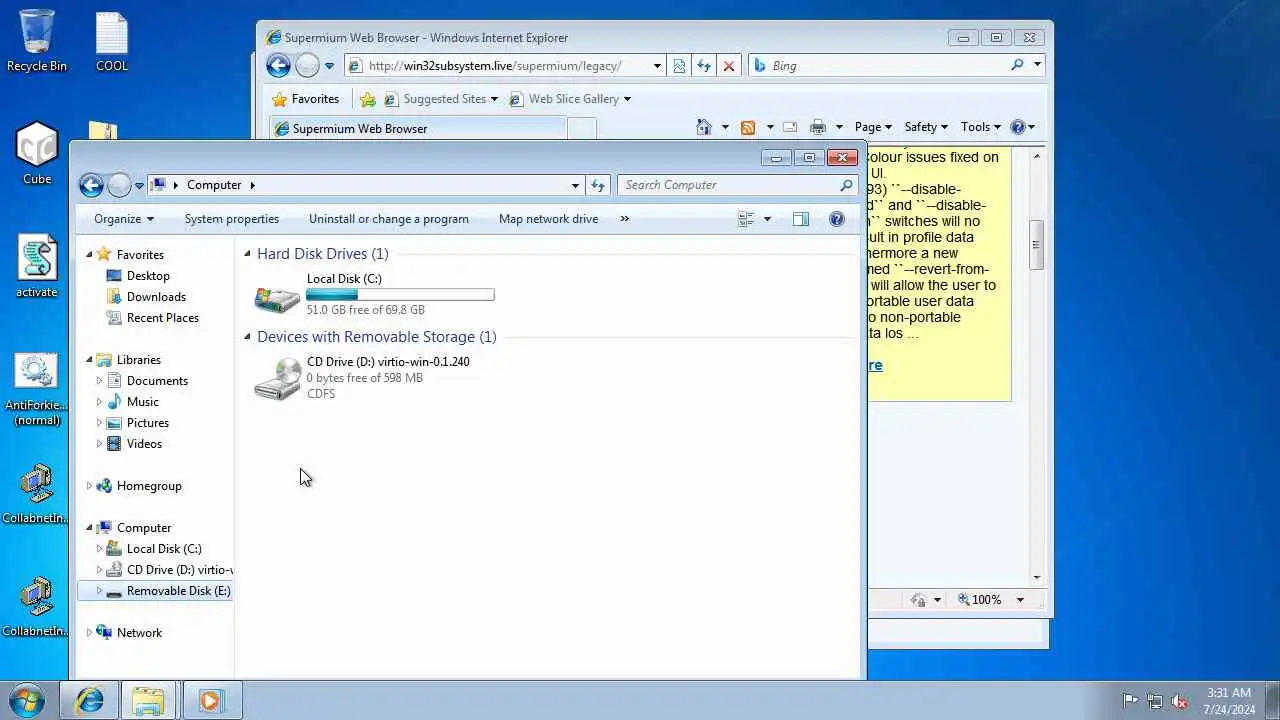The image size is (1280, 720).
Task: Click the Refresh button in Internet Explorer
Action: (704, 66)
